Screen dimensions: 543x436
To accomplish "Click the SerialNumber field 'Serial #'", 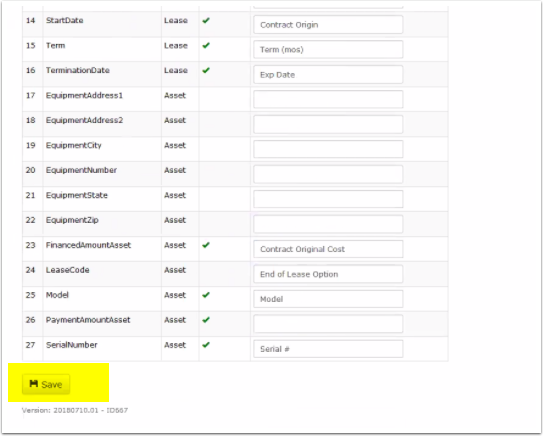I will tap(328, 349).
